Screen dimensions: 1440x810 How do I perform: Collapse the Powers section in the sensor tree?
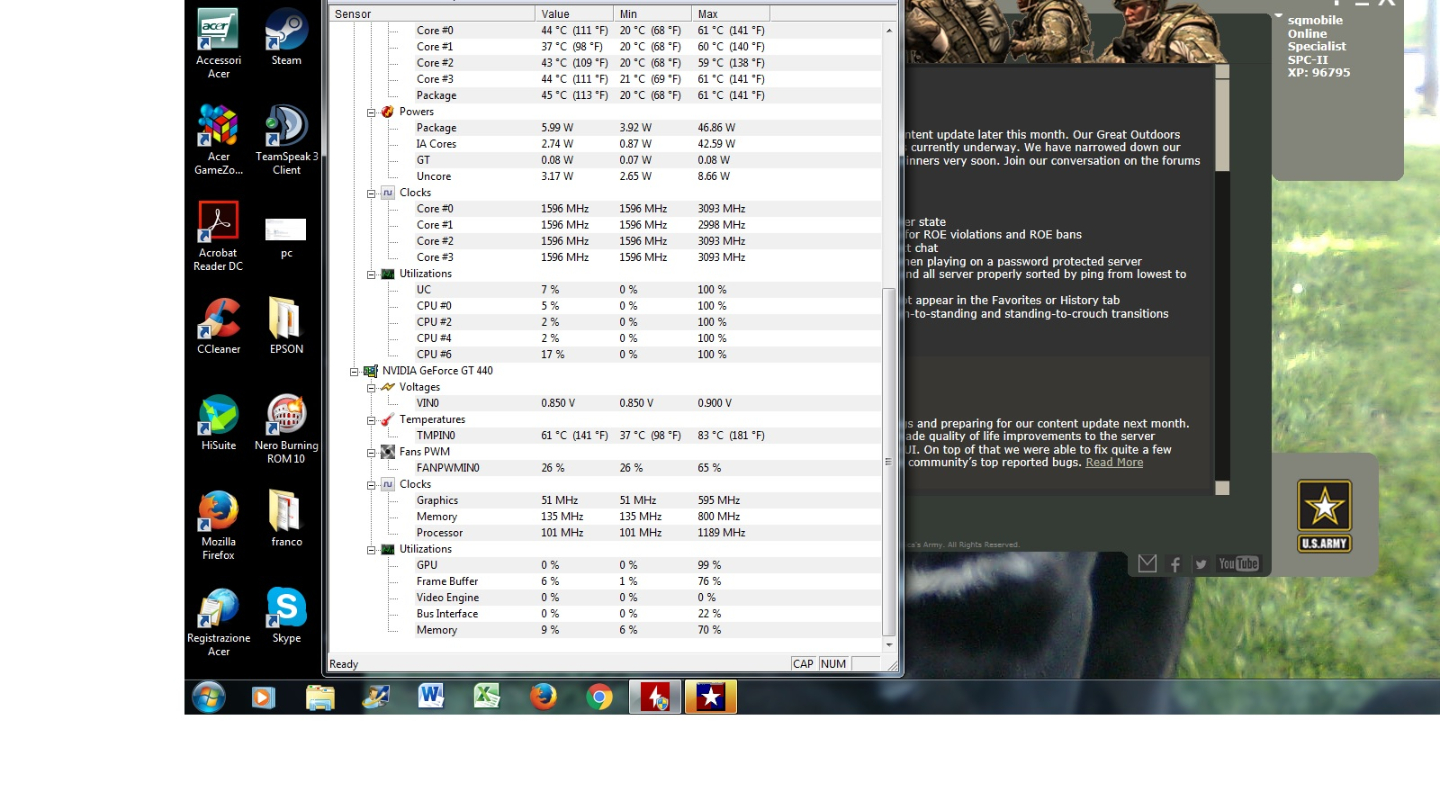(x=371, y=112)
